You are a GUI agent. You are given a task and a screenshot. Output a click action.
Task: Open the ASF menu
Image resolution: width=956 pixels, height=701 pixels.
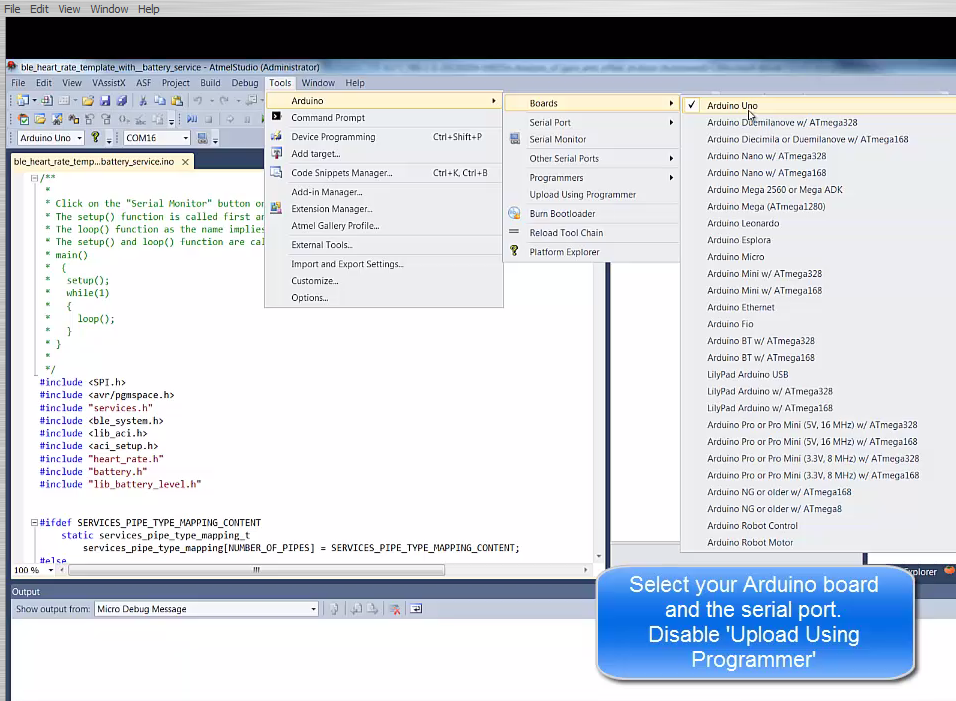[143, 83]
